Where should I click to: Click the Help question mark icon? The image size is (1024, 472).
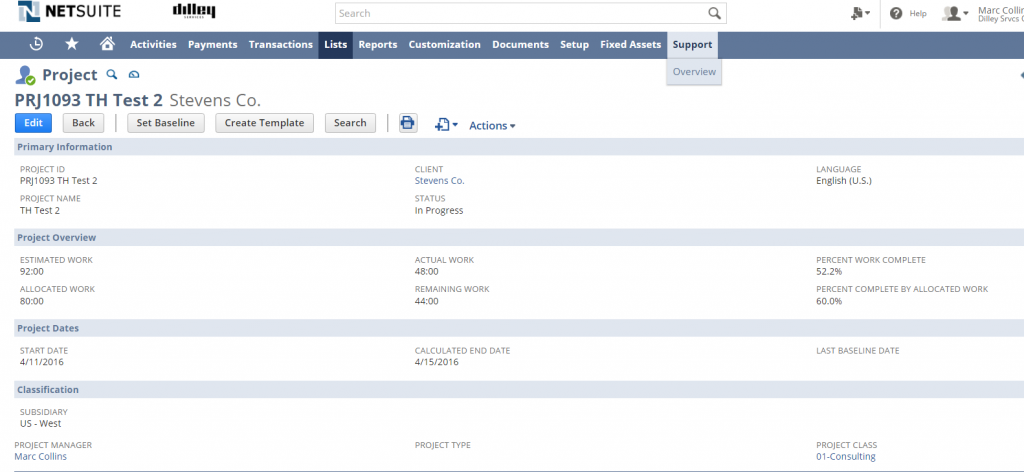pos(896,13)
